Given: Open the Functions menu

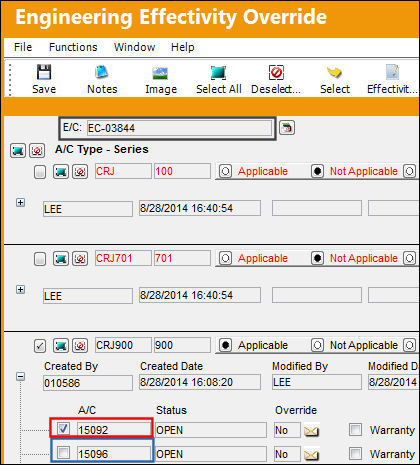Looking at the screenshot, I should pos(73,47).
